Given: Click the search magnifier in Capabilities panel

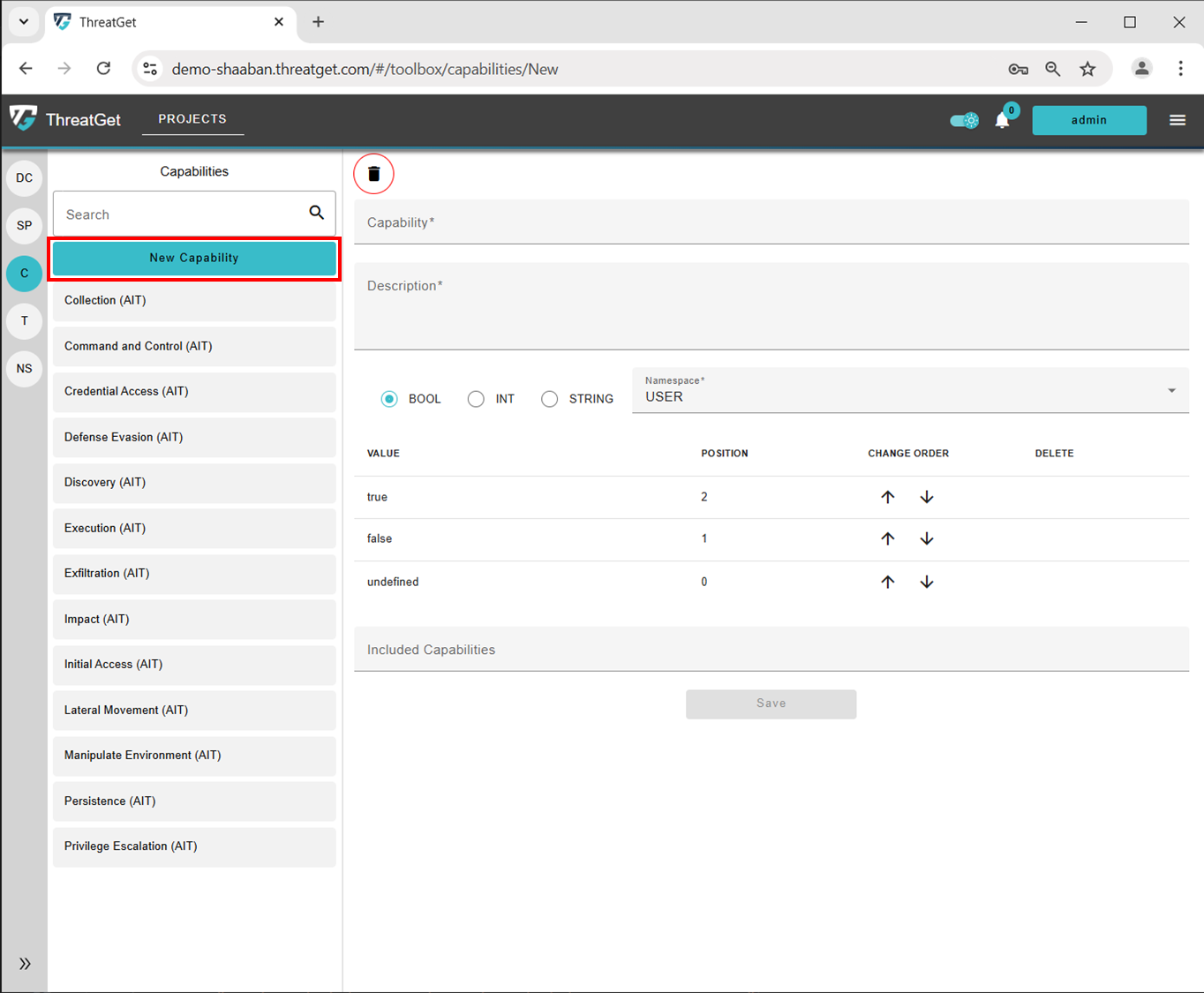Looking at the screenshot, I should click(x=316, y=213).
